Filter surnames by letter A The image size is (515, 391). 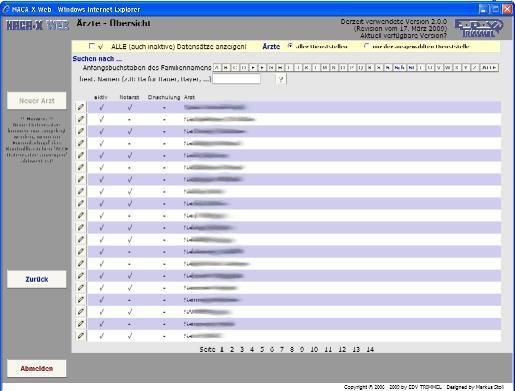[x=217, y=68]
